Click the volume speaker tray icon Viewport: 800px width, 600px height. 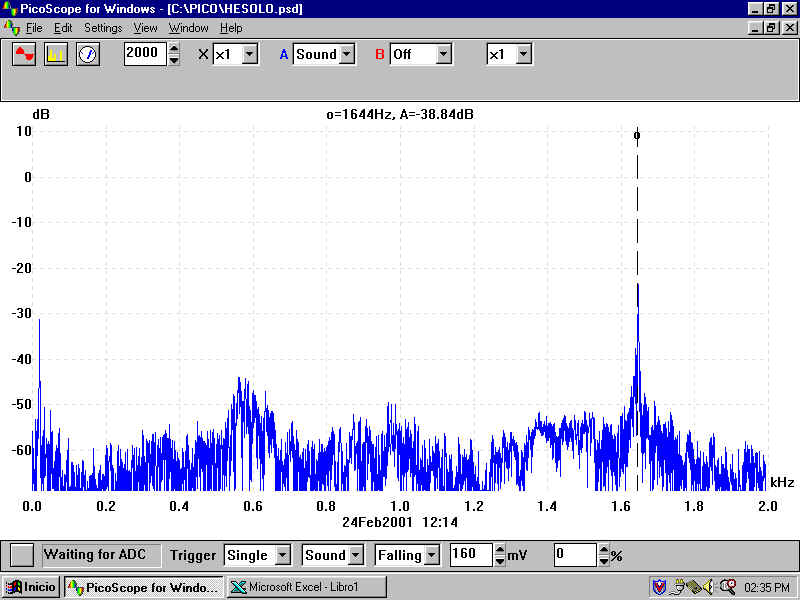pyautogui.click(x=708, y=587)
